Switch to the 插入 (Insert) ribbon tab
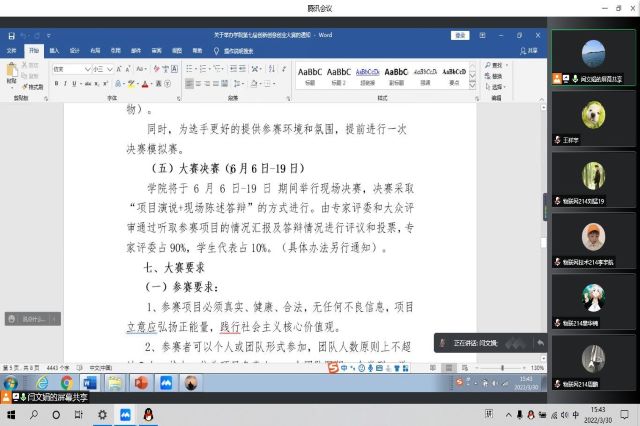The image size is (640, 426). [54, 48]
